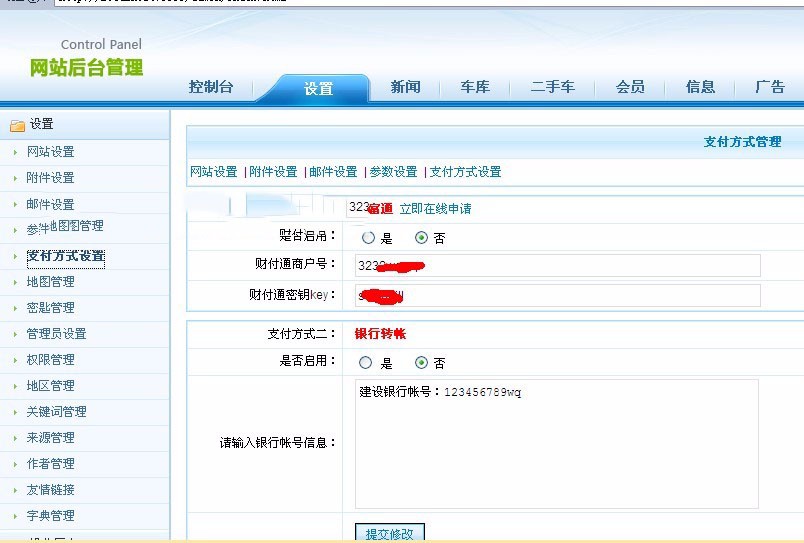
Task: Click the arrow bullet beside 友情链接
Action: 15,490
